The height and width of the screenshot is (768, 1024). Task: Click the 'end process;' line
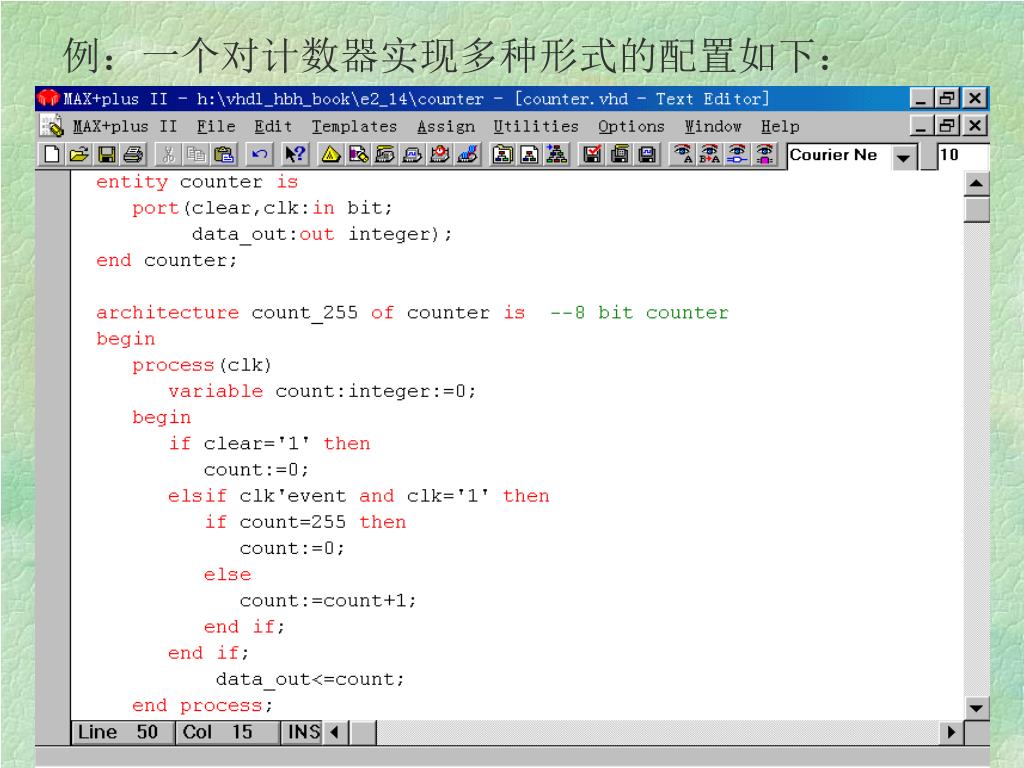click(202, 705)
